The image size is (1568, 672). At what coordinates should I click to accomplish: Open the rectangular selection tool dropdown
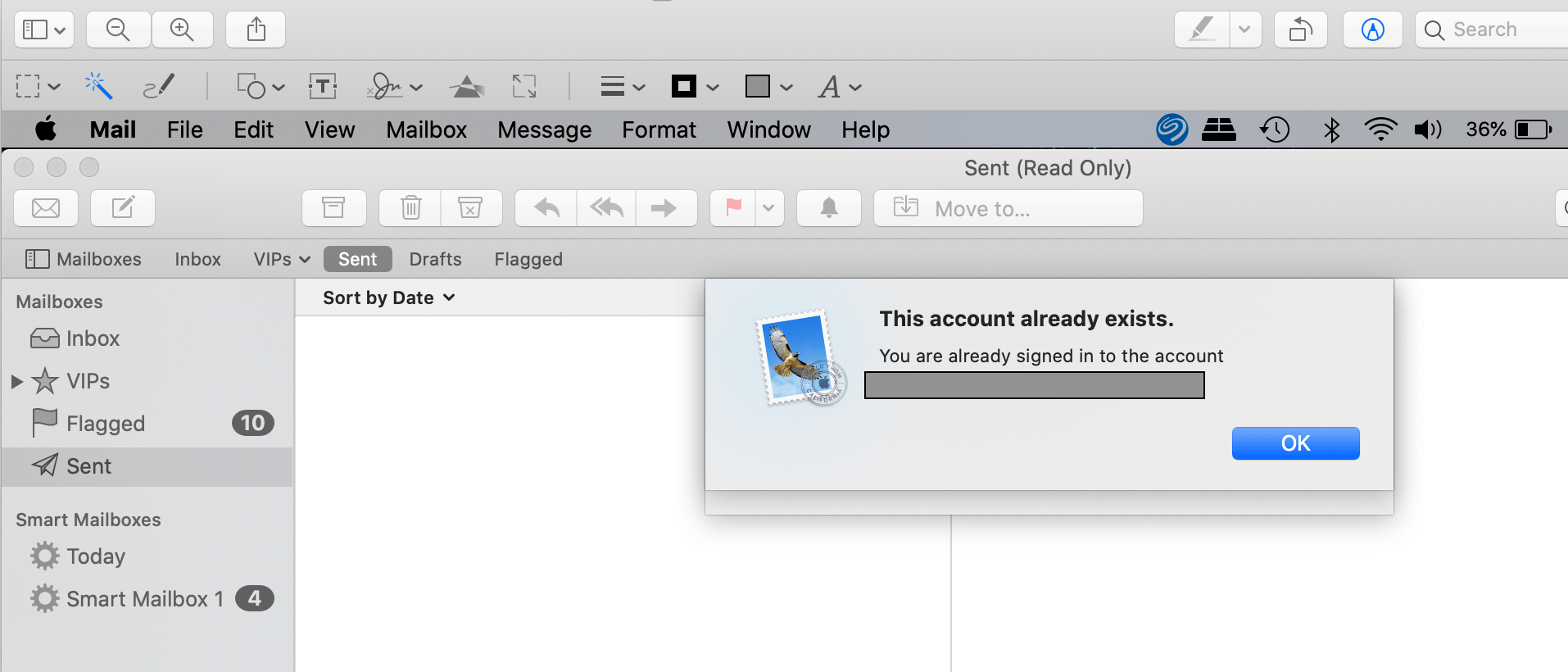39,86
